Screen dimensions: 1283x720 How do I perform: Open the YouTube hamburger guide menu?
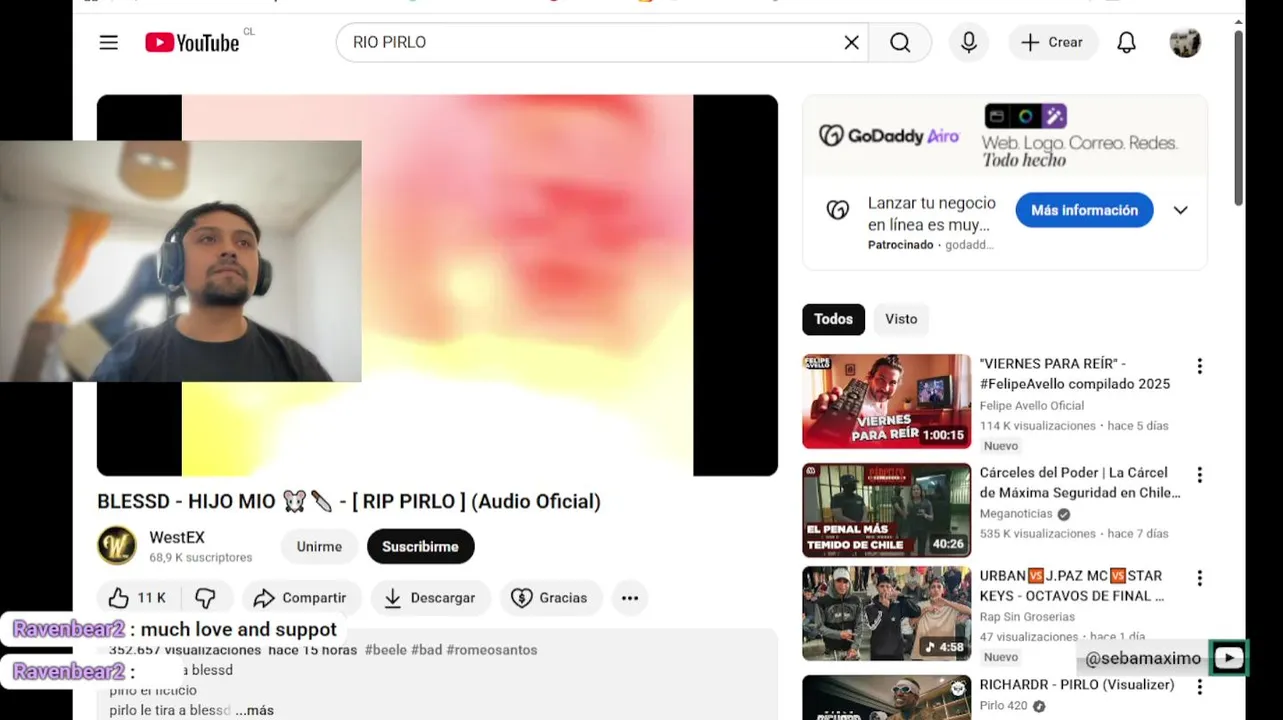coord(108,42)
